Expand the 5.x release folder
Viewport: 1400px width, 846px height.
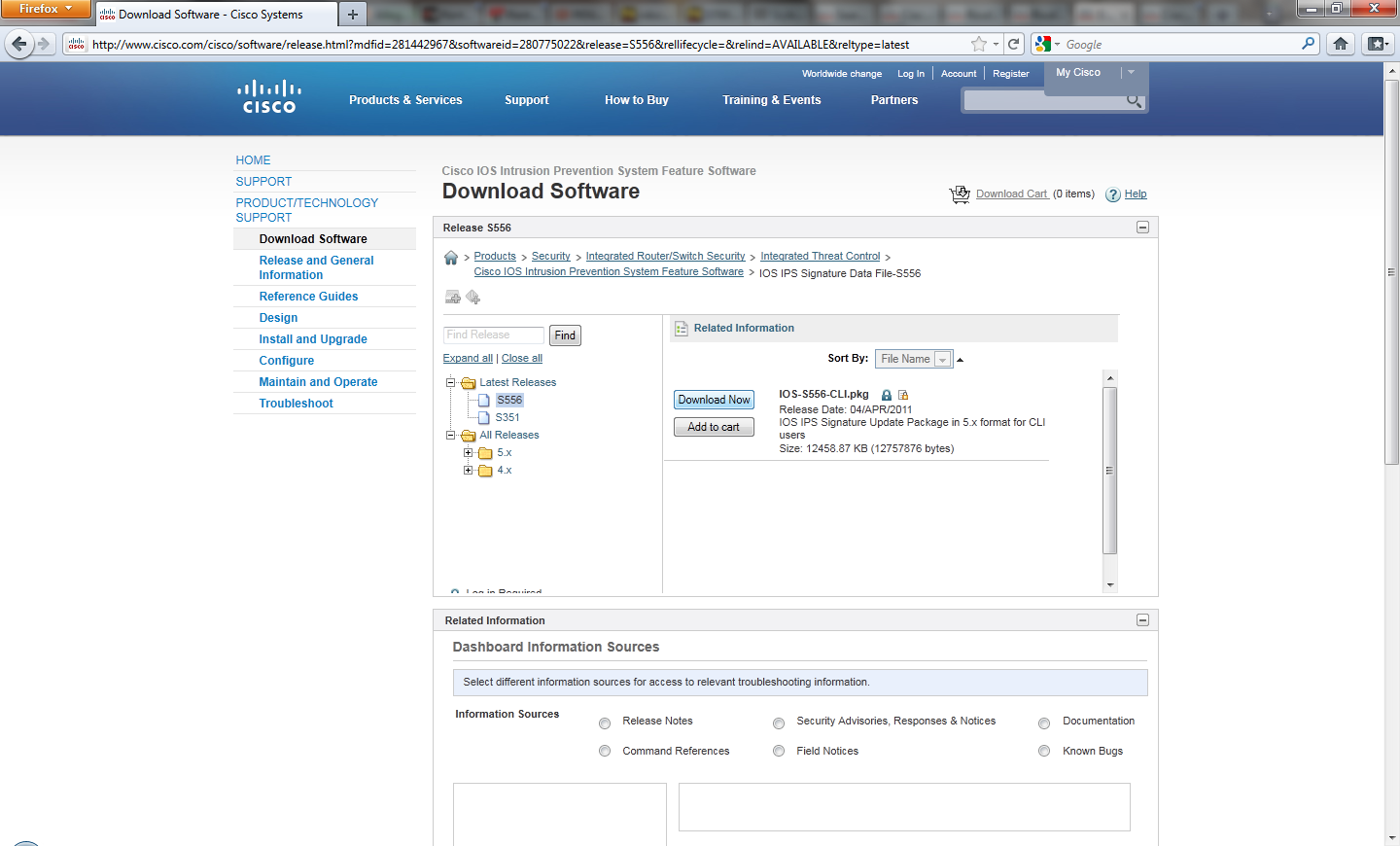click(469, 452)
